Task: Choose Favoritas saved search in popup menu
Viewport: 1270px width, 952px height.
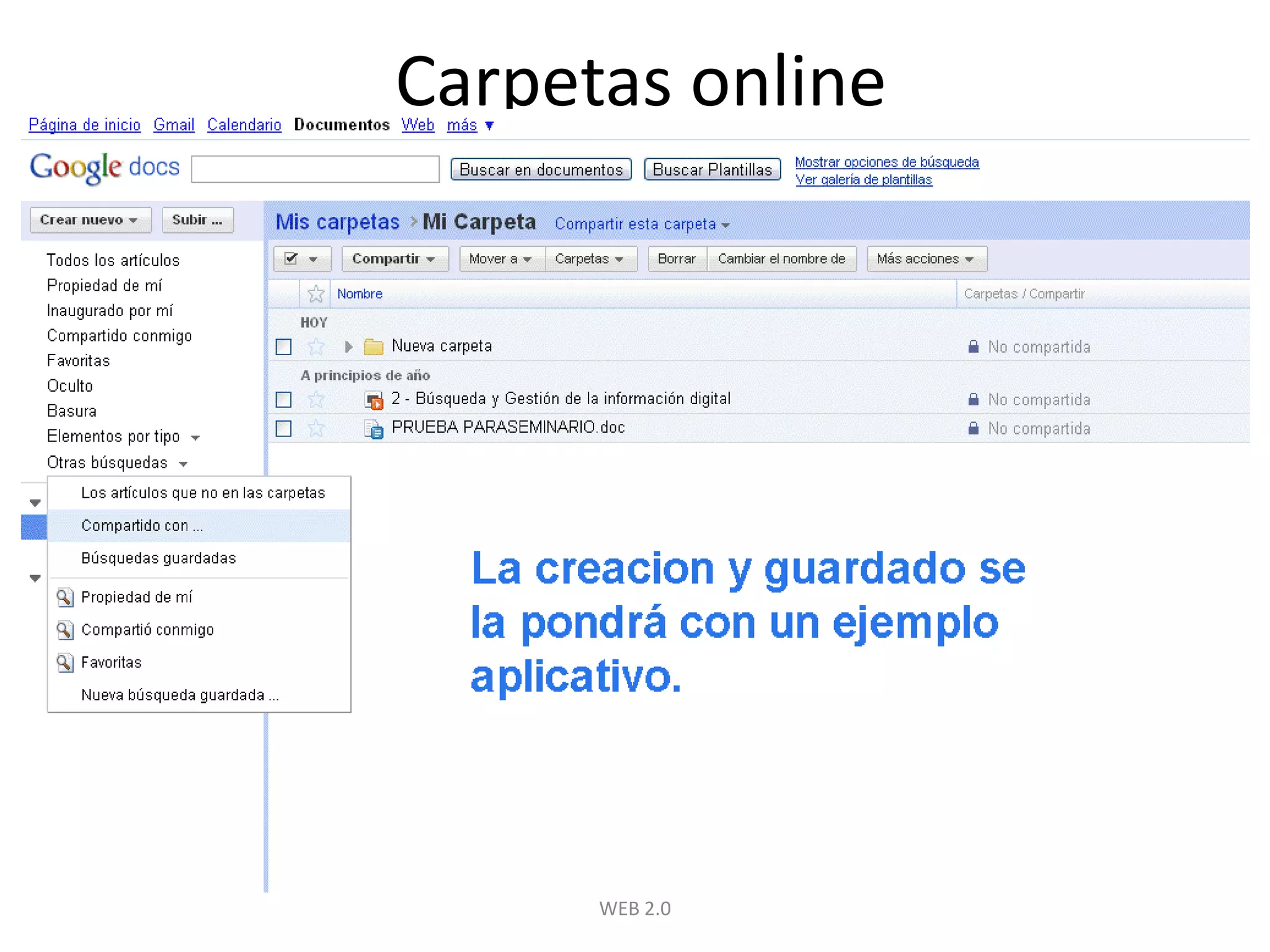Action: (200, 663)
